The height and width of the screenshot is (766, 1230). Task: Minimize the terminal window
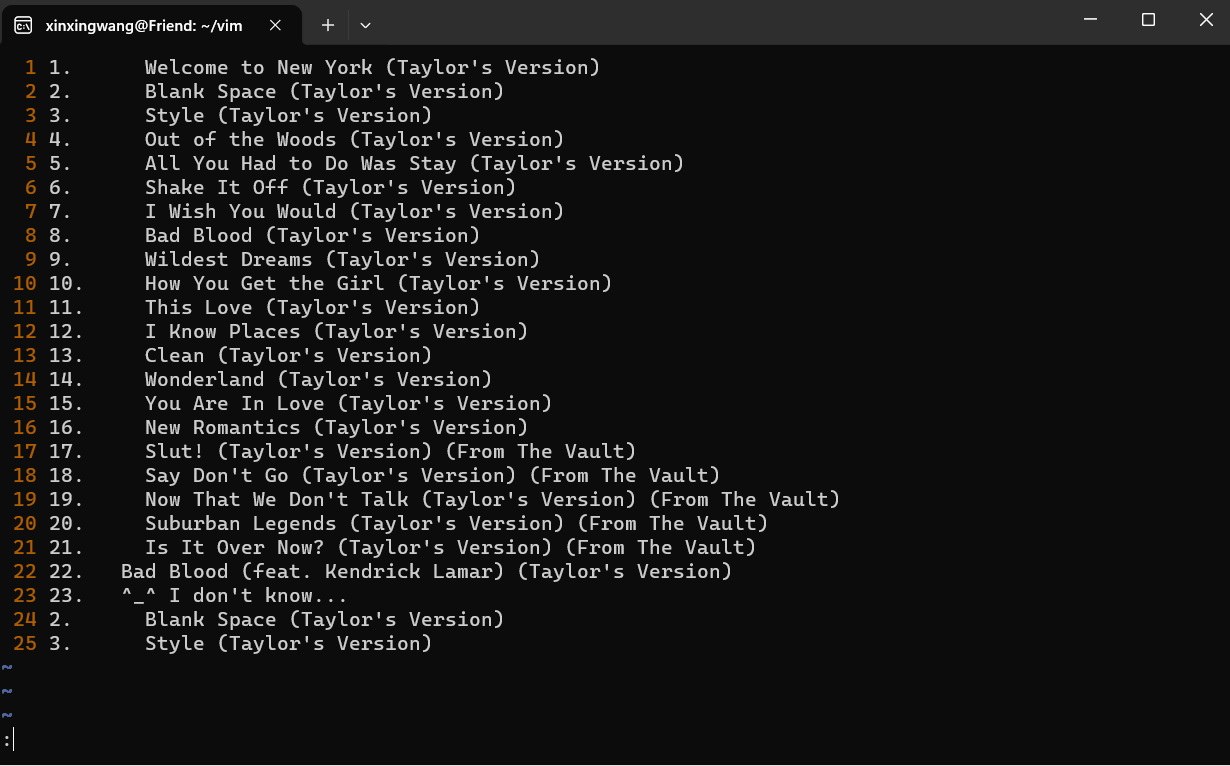coord(1094,20)
